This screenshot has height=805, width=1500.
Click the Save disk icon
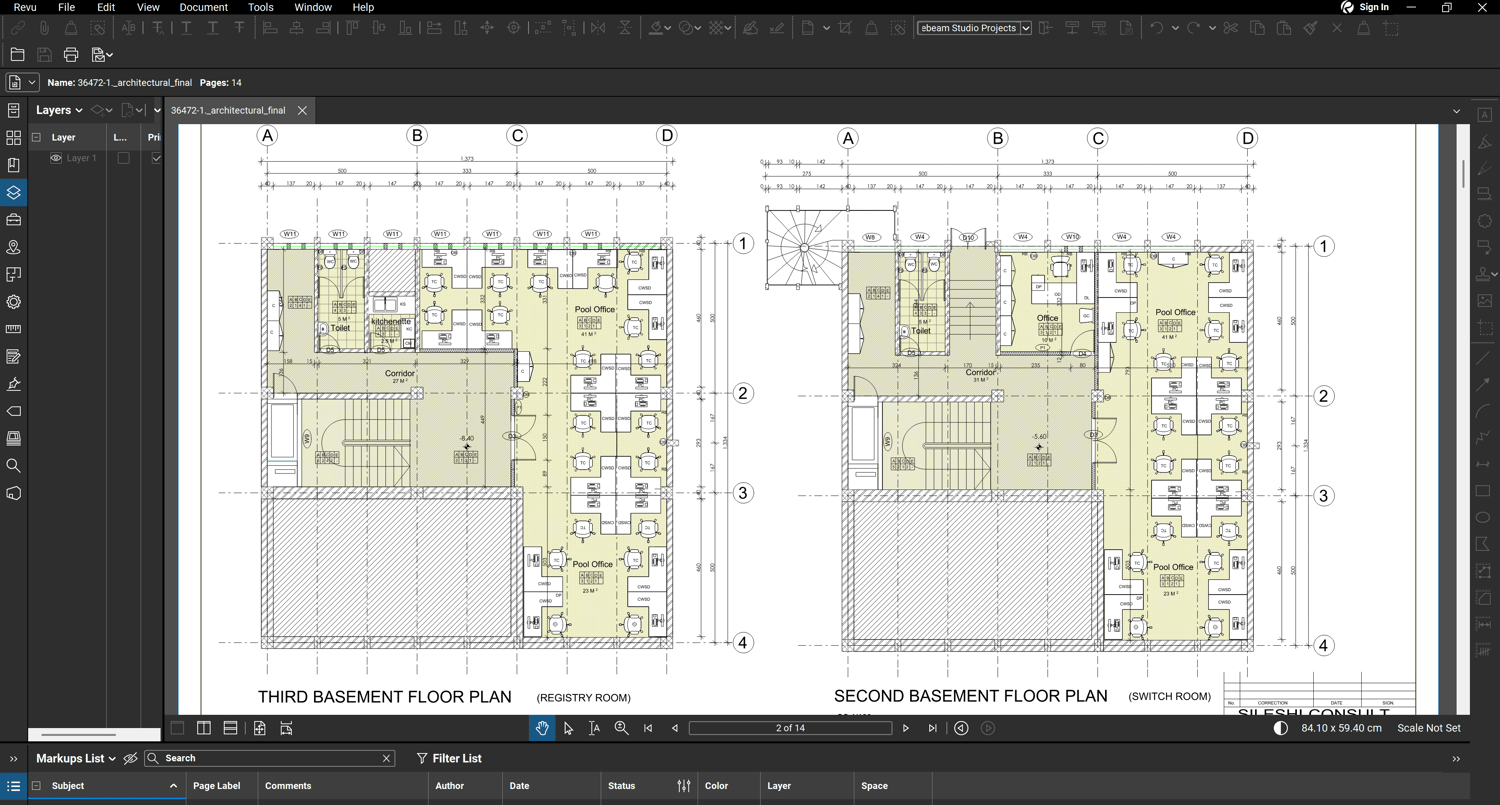(44, 55)
